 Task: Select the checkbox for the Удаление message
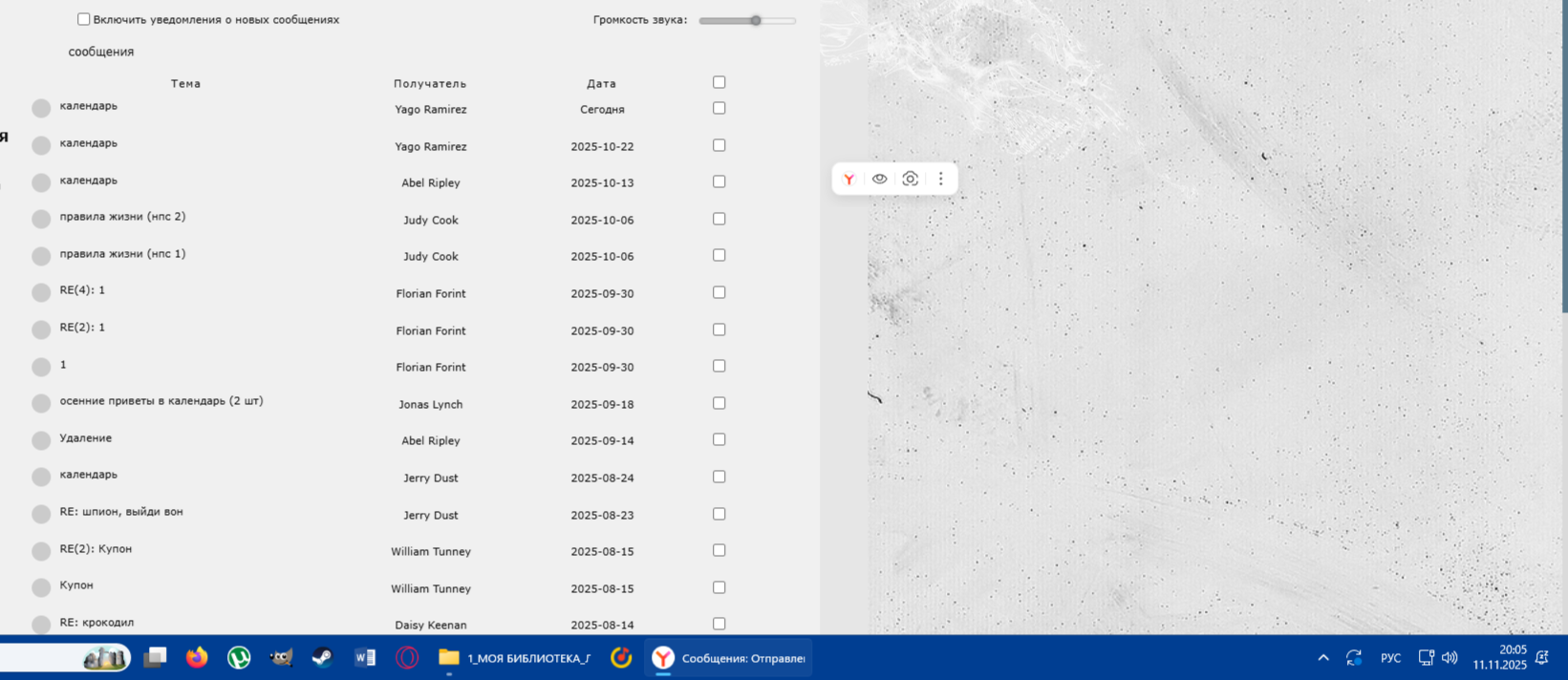[x=720, y=440]
